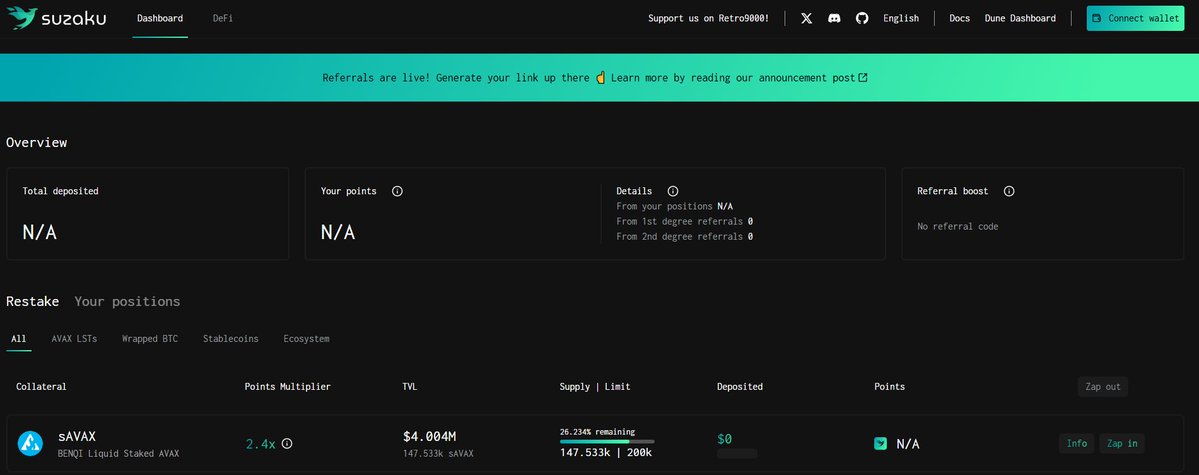Click the Zap in button for sAVAX
Image resolution: width=1199 pixels, height=475 pixels.
point(1122,444)
